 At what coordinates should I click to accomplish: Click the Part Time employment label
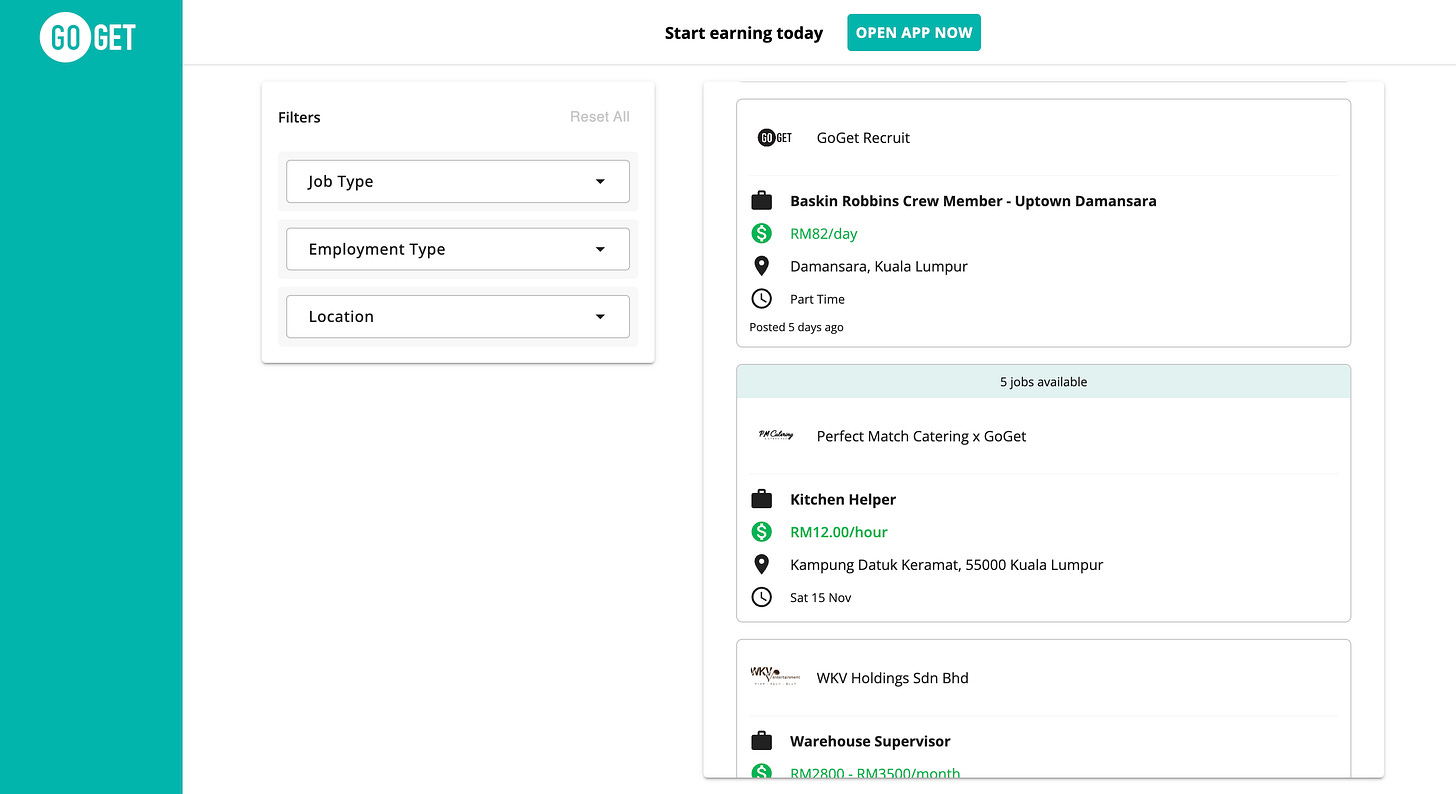(x=817, y=299)
